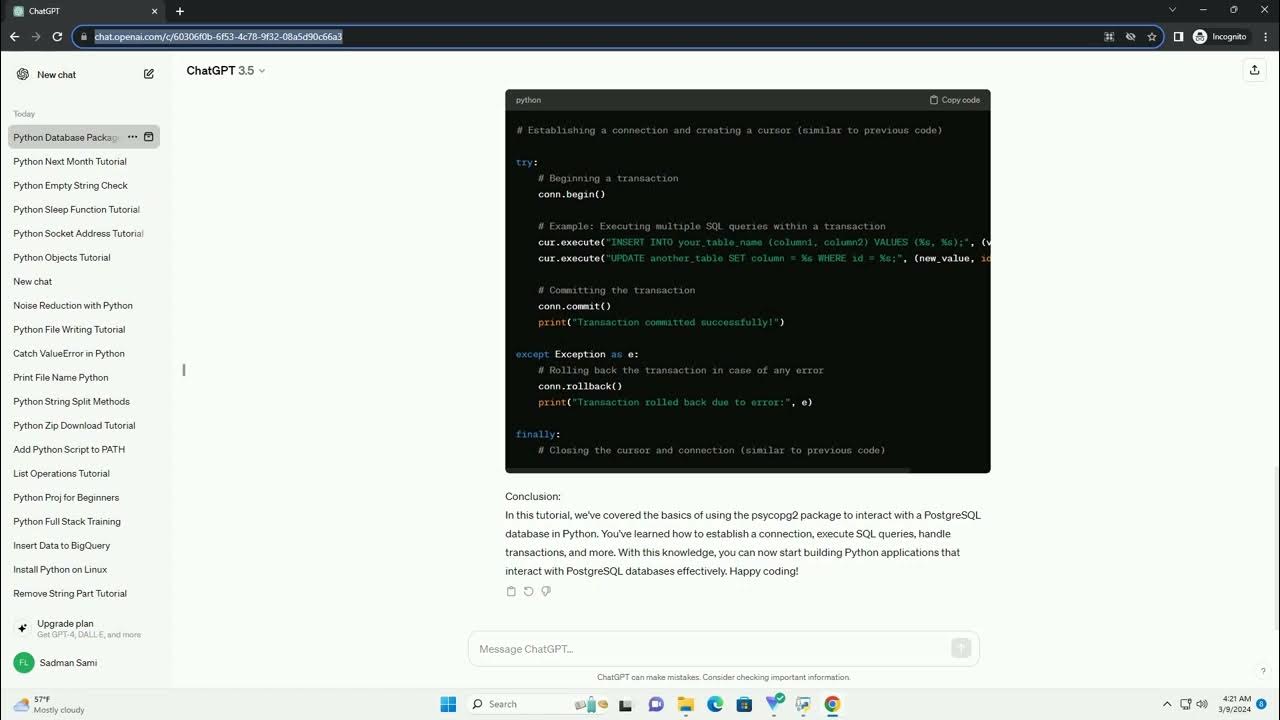This screenshot has height=720, width=1280.
Task: Click the Windows Start button
Action: [448, 704]
